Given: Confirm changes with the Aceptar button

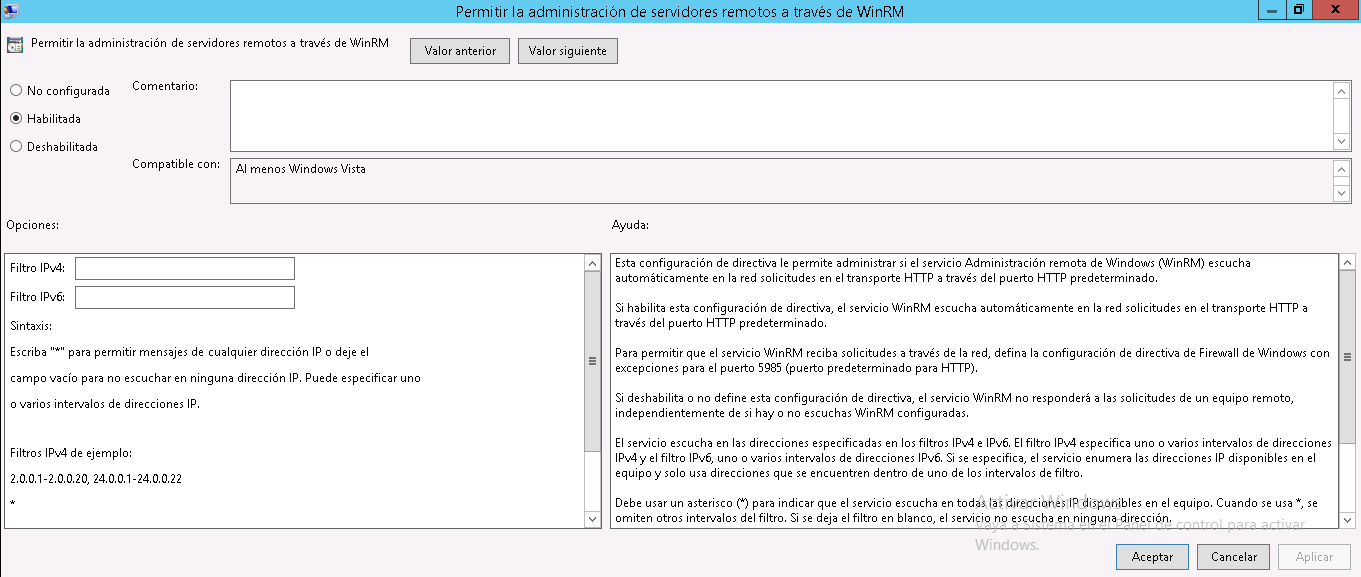Looking at the screenshot, I should coord(1152,557).
